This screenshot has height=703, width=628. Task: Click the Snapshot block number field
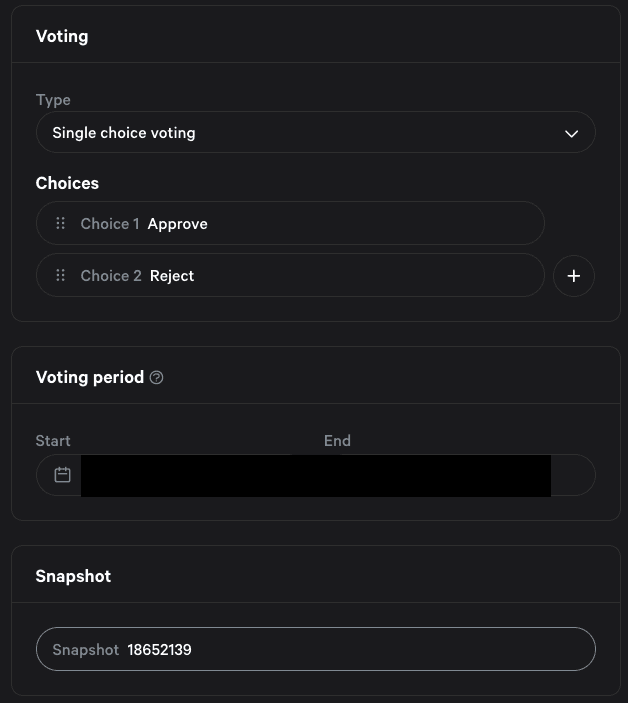pyautogui.click(x=316, y=649)
